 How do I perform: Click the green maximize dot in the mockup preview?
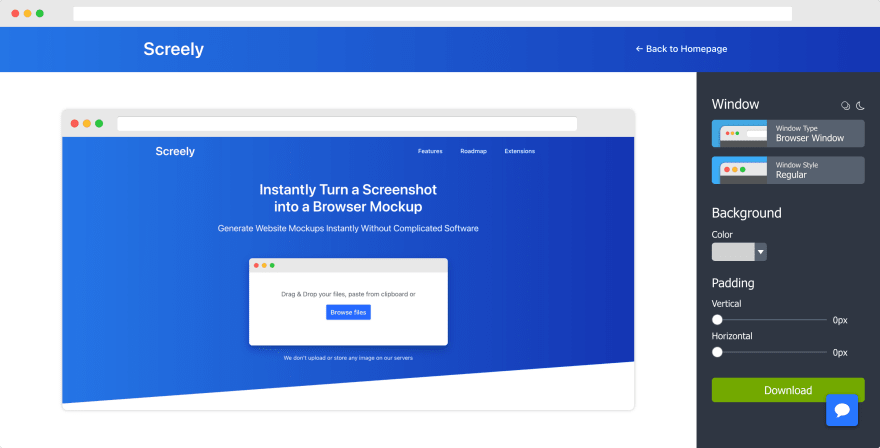(x=99, y=124)
